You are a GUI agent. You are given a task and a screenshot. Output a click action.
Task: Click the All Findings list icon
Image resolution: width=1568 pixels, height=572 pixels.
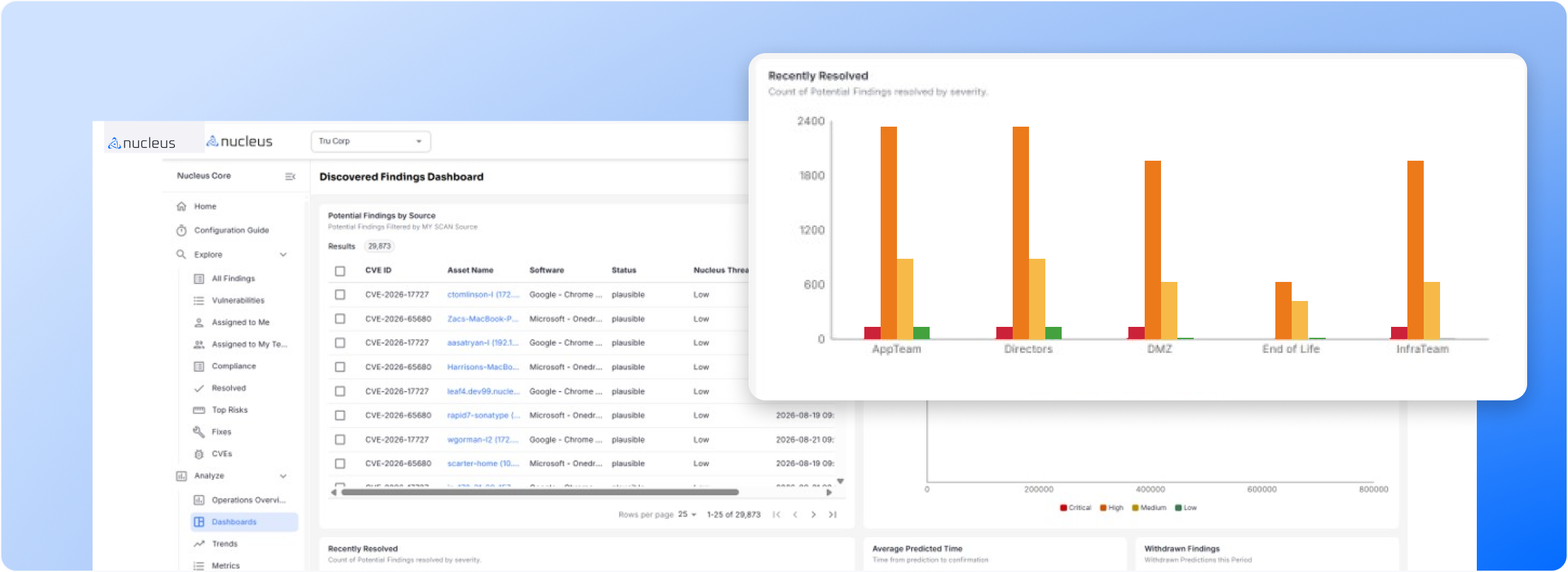click(199, 279)
